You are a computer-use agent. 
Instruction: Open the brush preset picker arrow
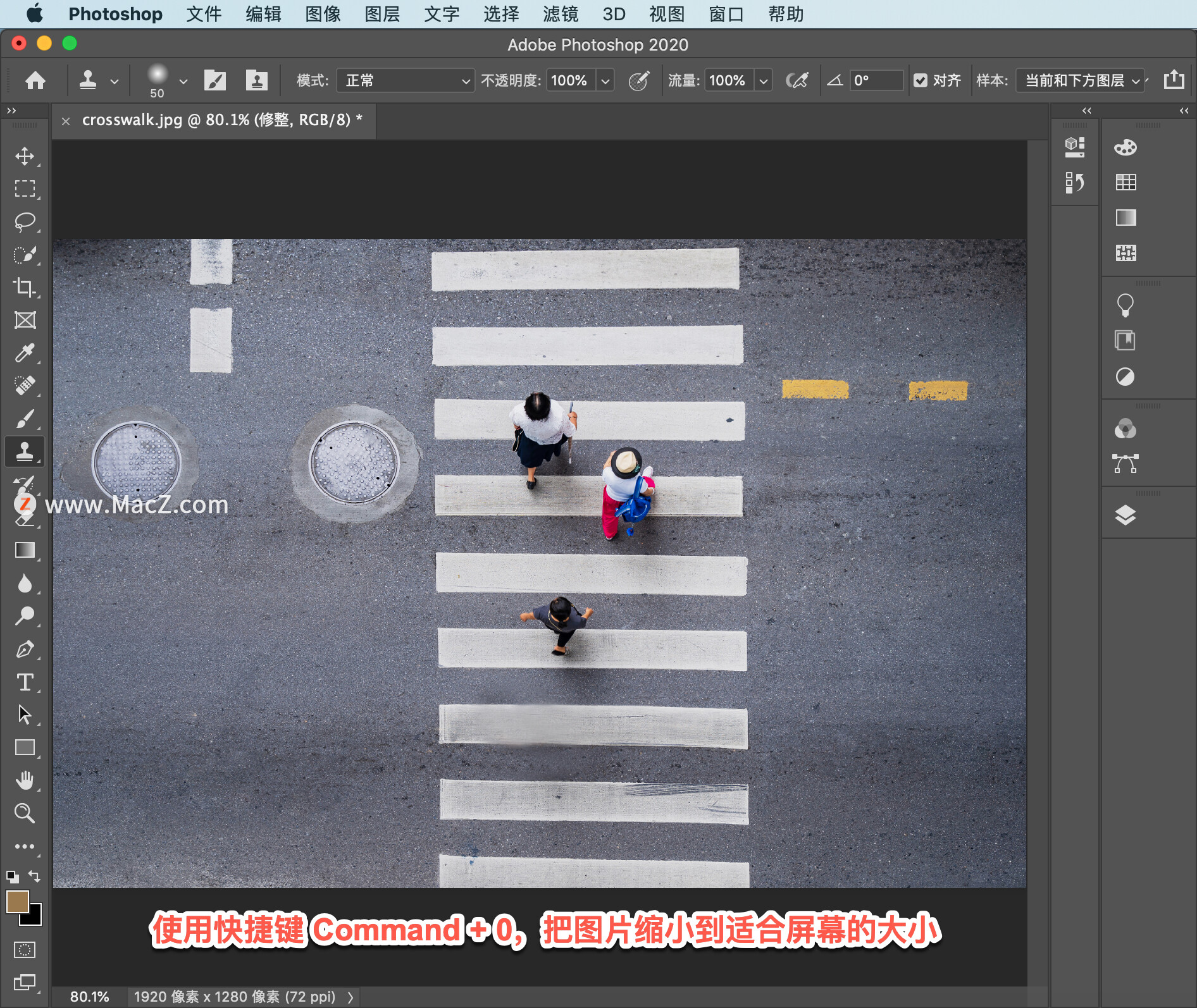pyautogui.click(x=183, y=81)
